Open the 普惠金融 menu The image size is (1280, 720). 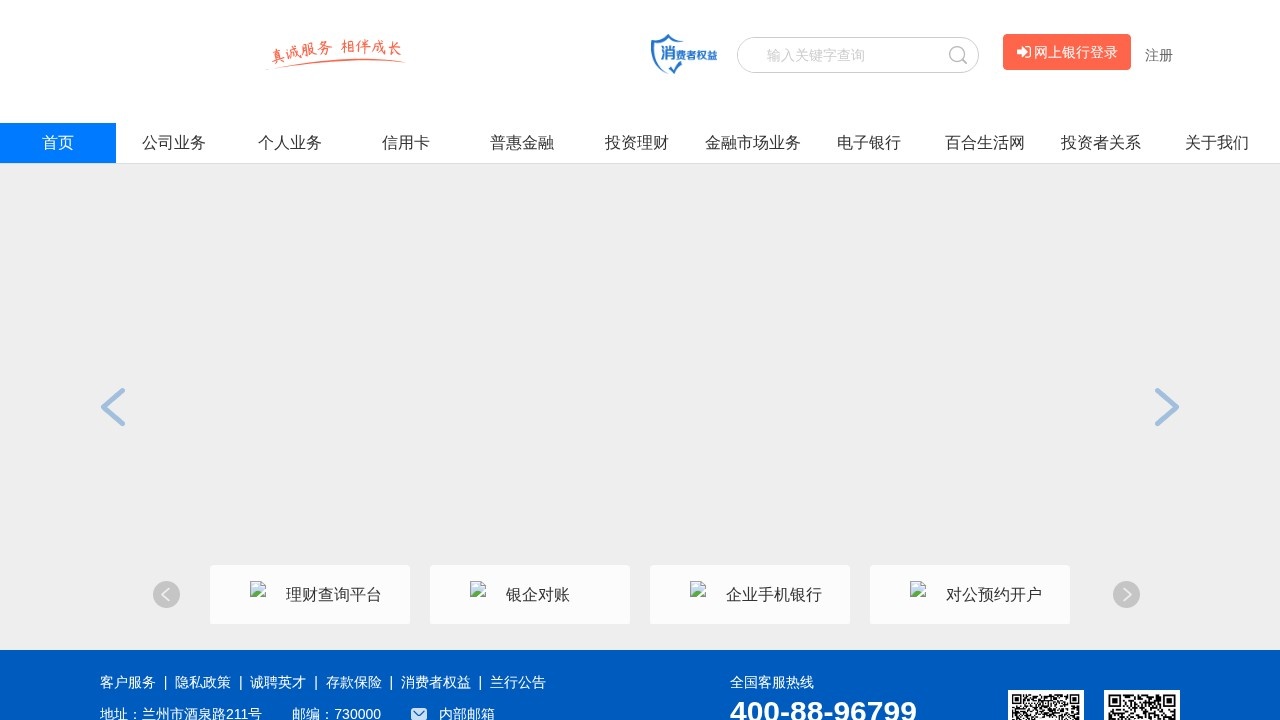522,143
